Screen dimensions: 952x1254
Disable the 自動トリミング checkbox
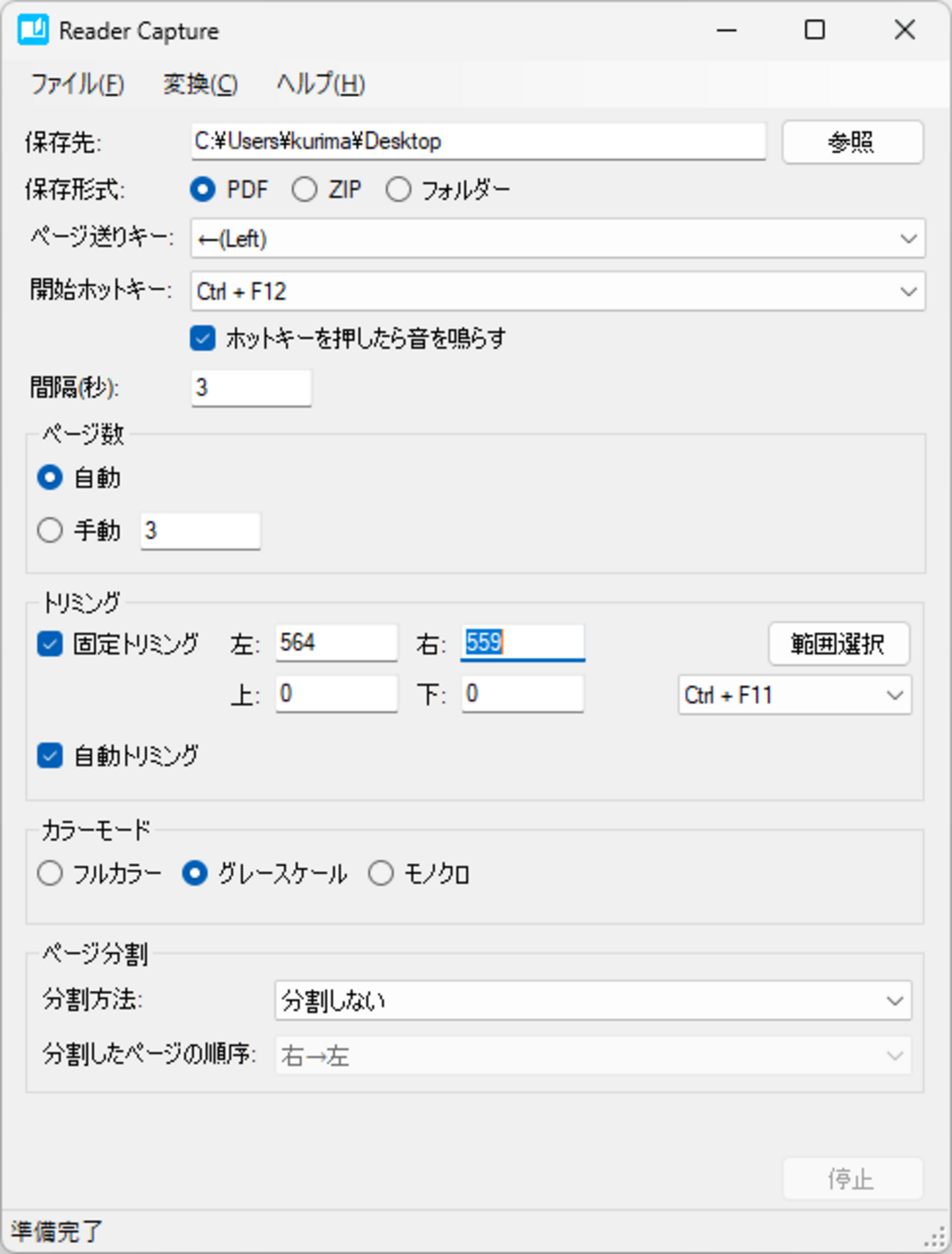[x=50, y=755]
